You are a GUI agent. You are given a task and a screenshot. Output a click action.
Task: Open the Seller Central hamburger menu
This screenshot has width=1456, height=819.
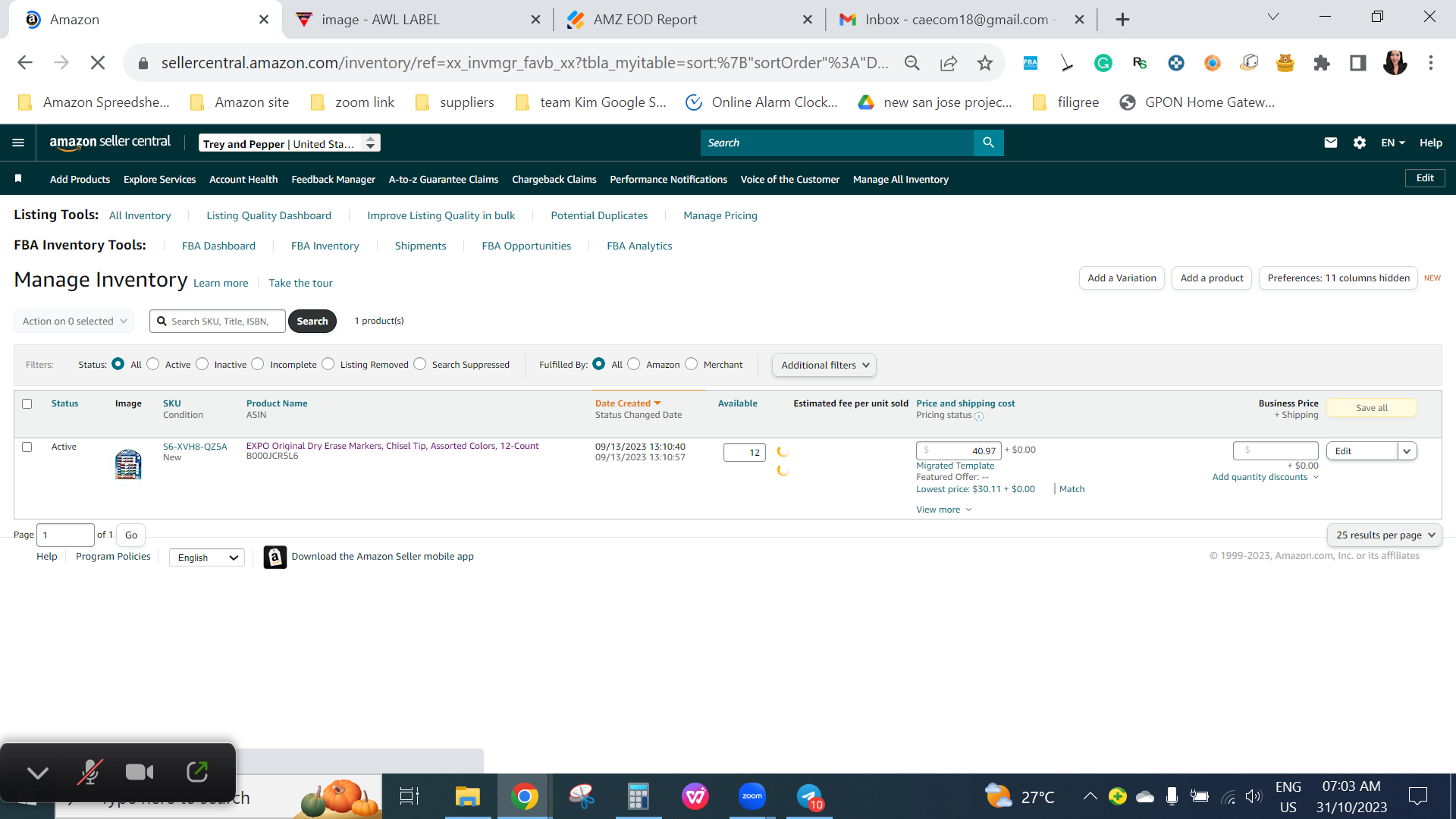(18, 143)
